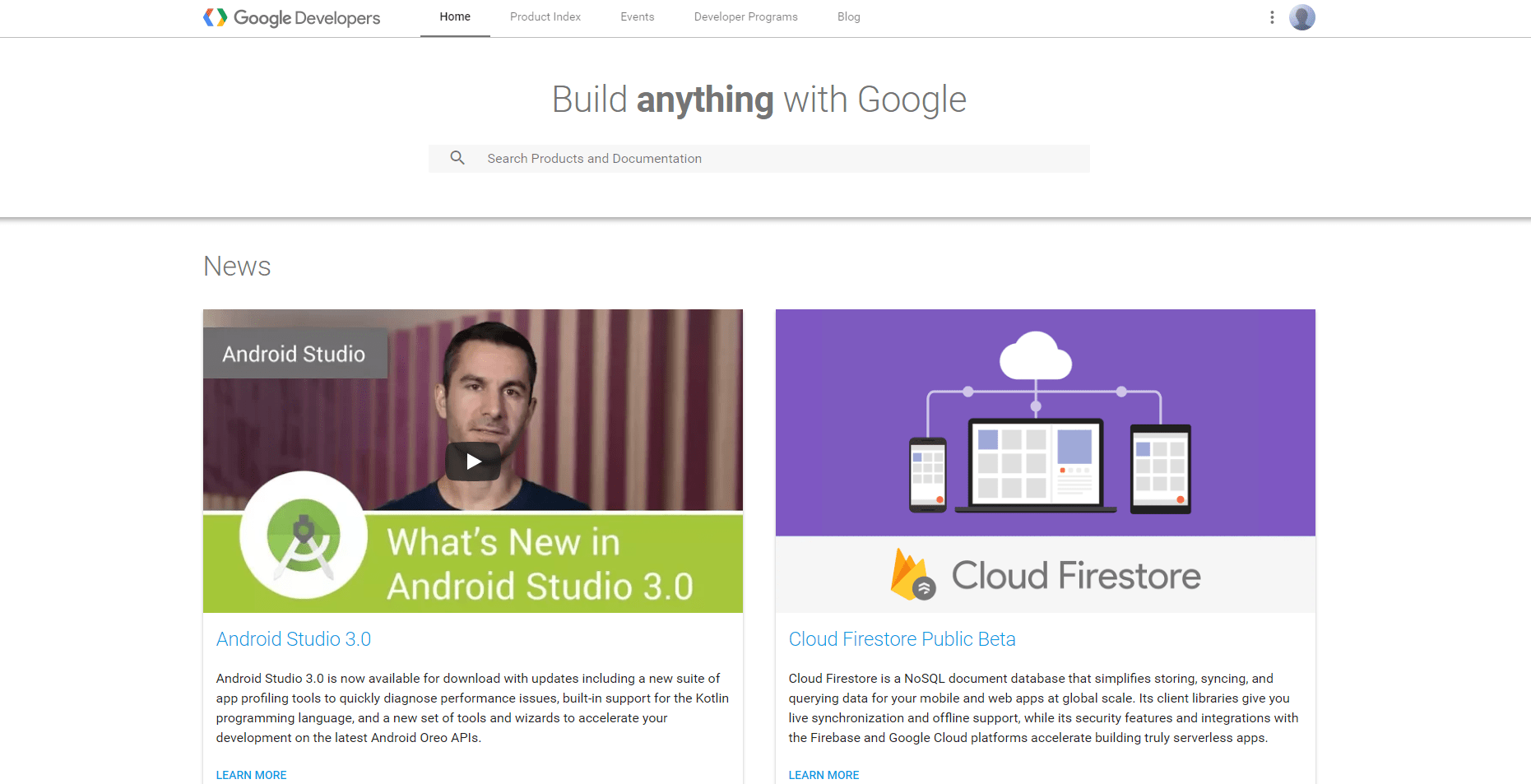Switch to the Home tab
The image size is (1531, 784).
(455, 17)
